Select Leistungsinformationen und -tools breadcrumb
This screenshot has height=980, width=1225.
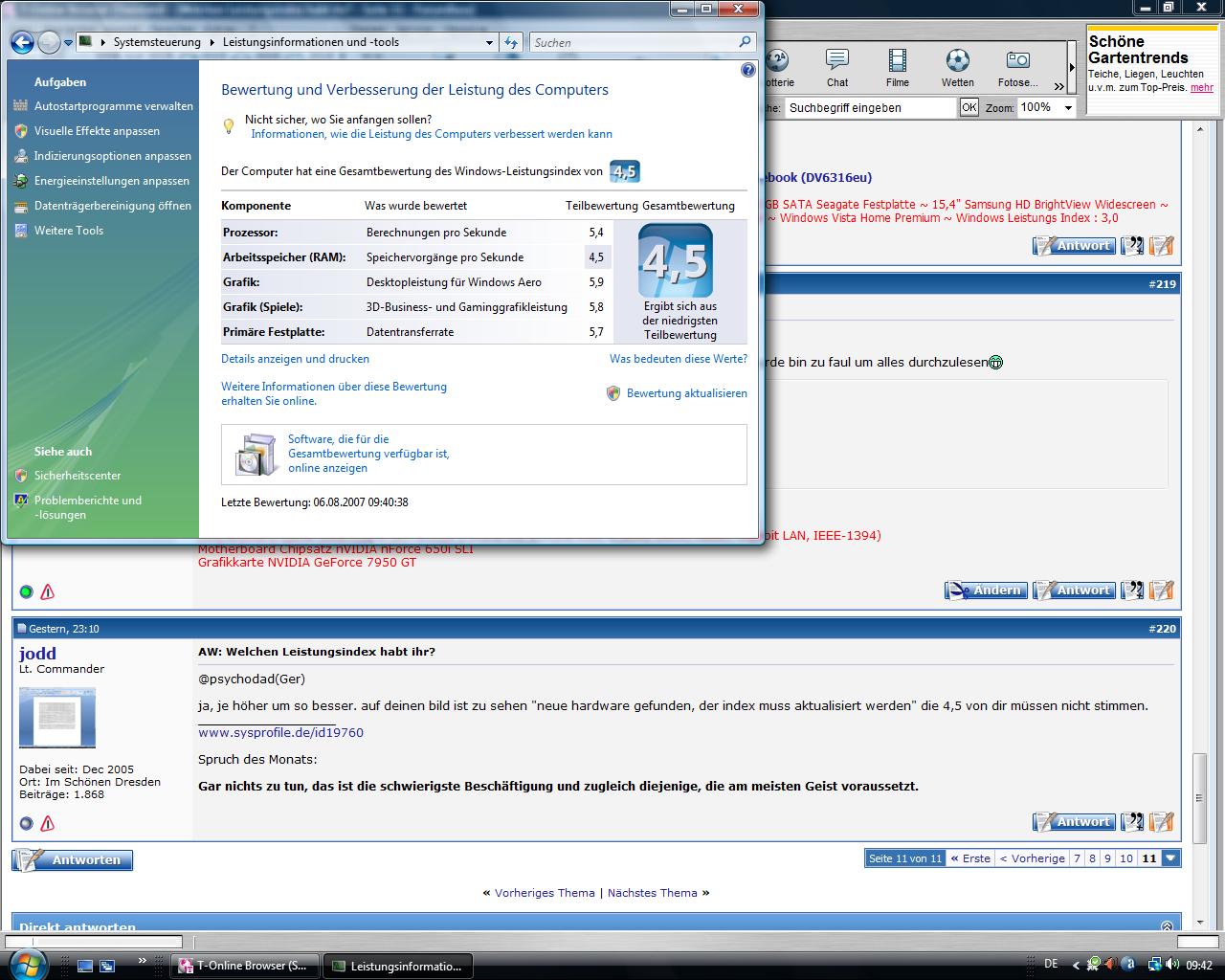311,42
